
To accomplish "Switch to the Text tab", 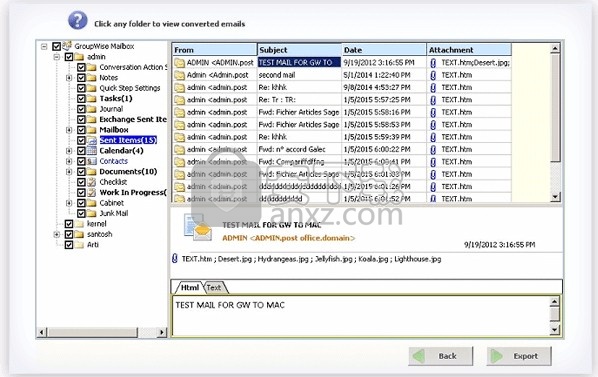I will 215,288.
